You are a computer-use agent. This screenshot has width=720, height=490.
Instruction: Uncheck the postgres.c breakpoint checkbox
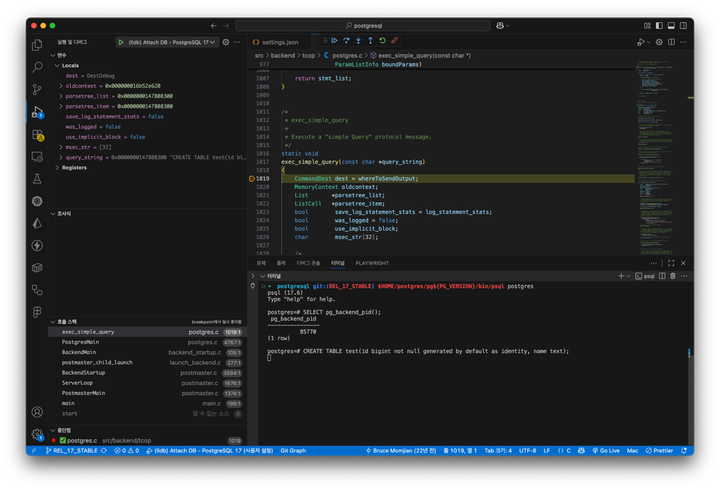[x=63, y=440]
